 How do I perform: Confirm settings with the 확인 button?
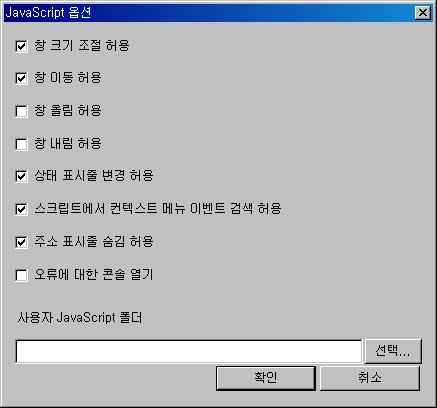(266, 378)
